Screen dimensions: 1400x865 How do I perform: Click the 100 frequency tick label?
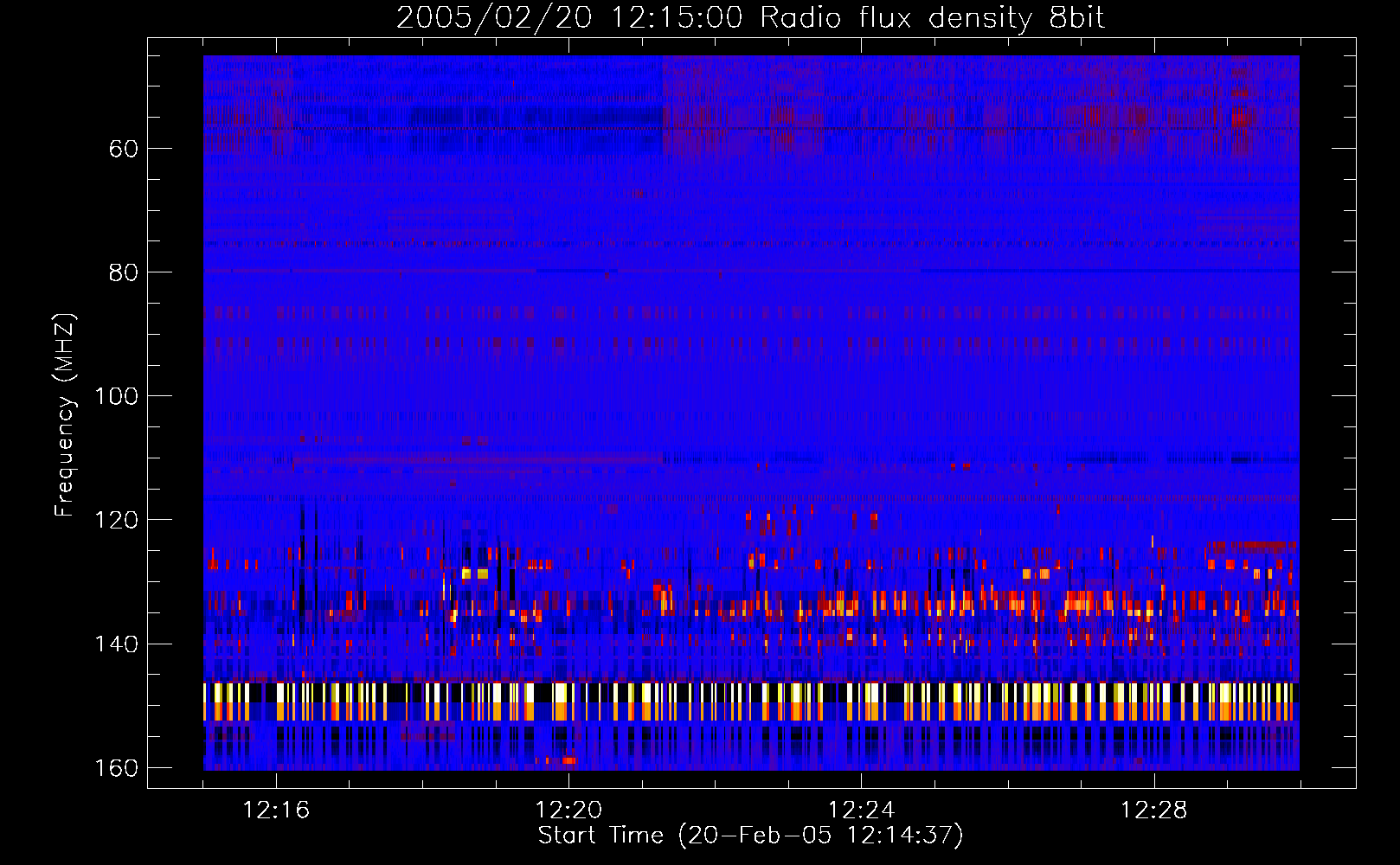point(115,396)
